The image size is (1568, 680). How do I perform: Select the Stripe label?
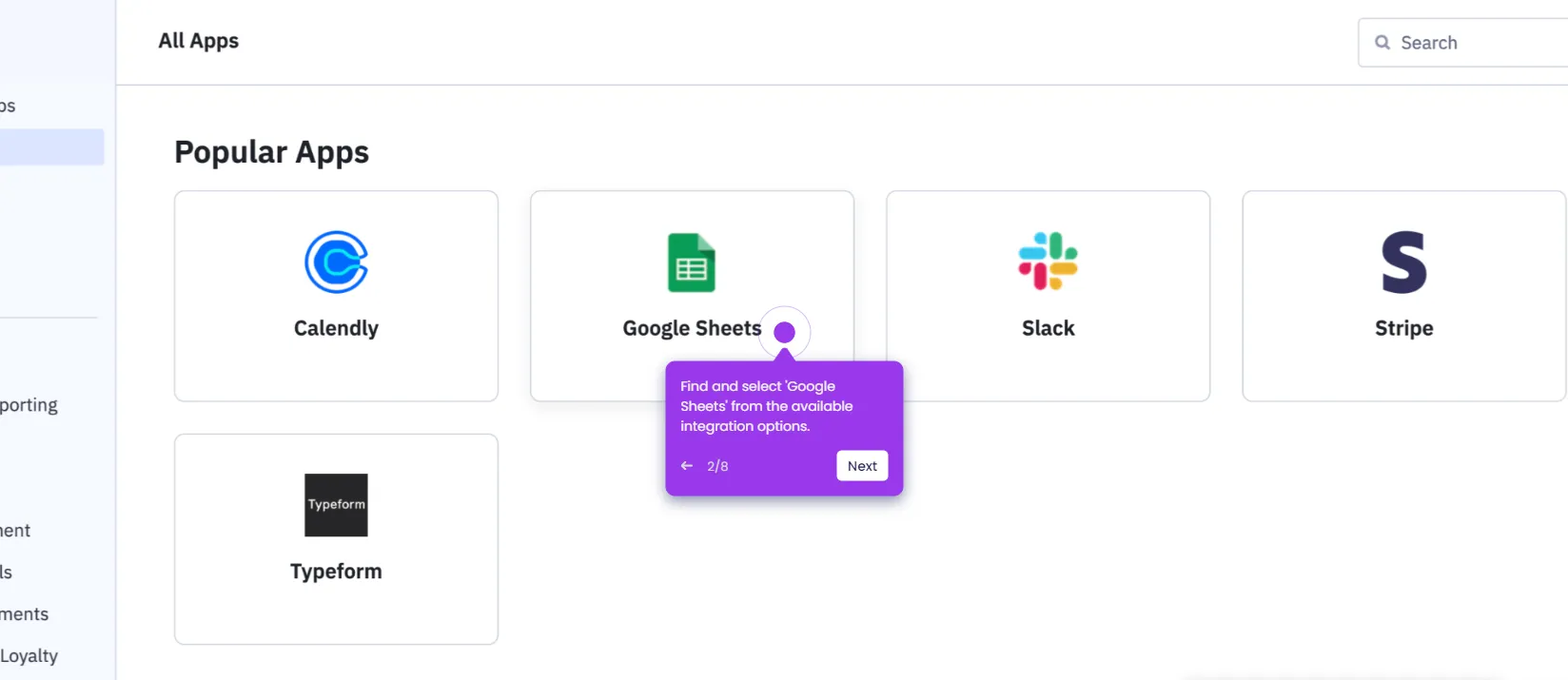(1403, 328)
